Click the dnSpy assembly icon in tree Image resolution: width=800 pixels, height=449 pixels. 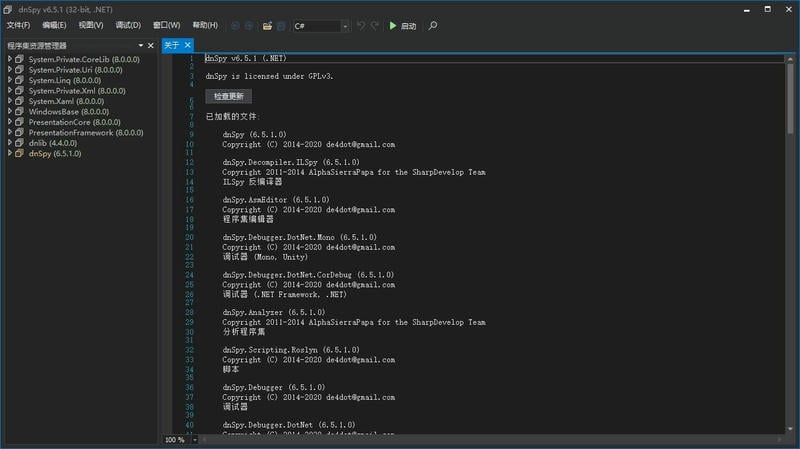(19, 153)
